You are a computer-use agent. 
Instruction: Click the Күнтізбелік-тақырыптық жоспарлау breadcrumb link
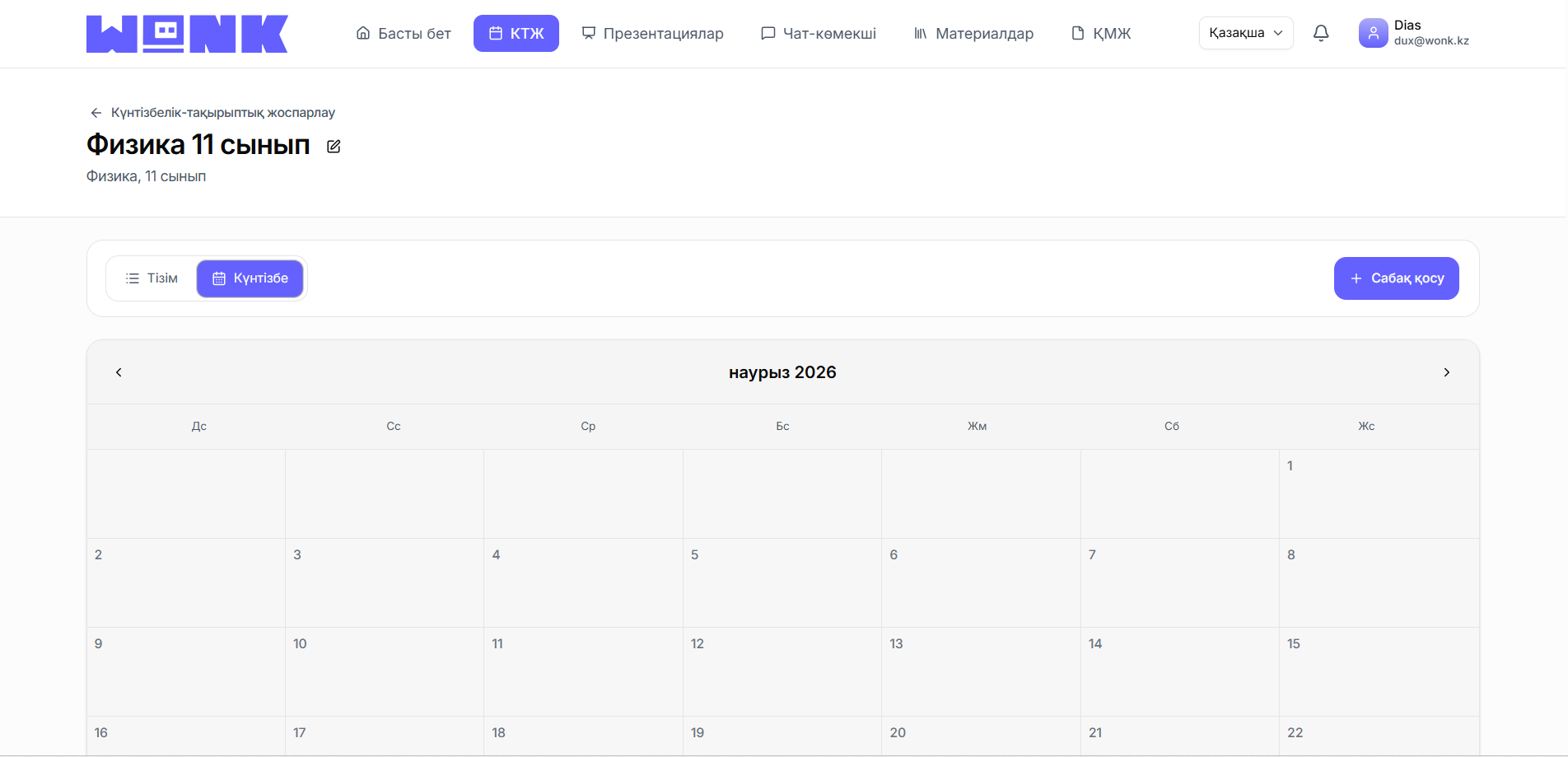pyautogui.click(x=223, y=113)
